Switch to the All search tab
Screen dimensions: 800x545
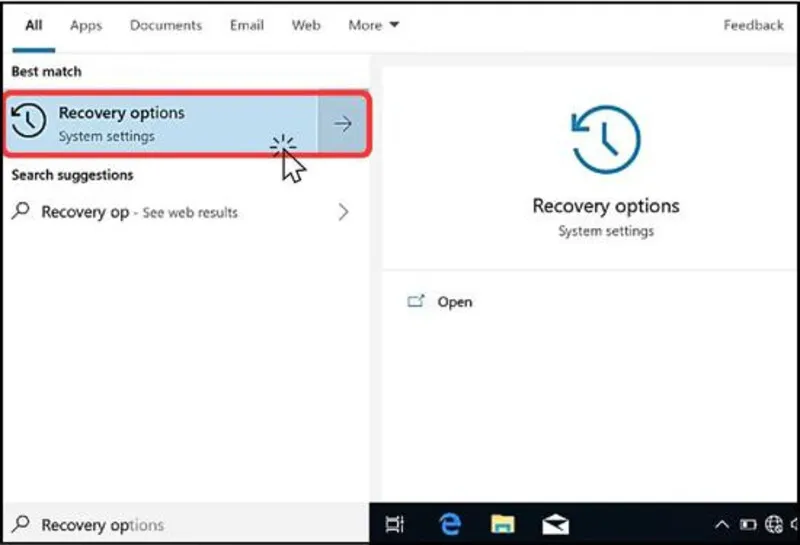point(34,25)
